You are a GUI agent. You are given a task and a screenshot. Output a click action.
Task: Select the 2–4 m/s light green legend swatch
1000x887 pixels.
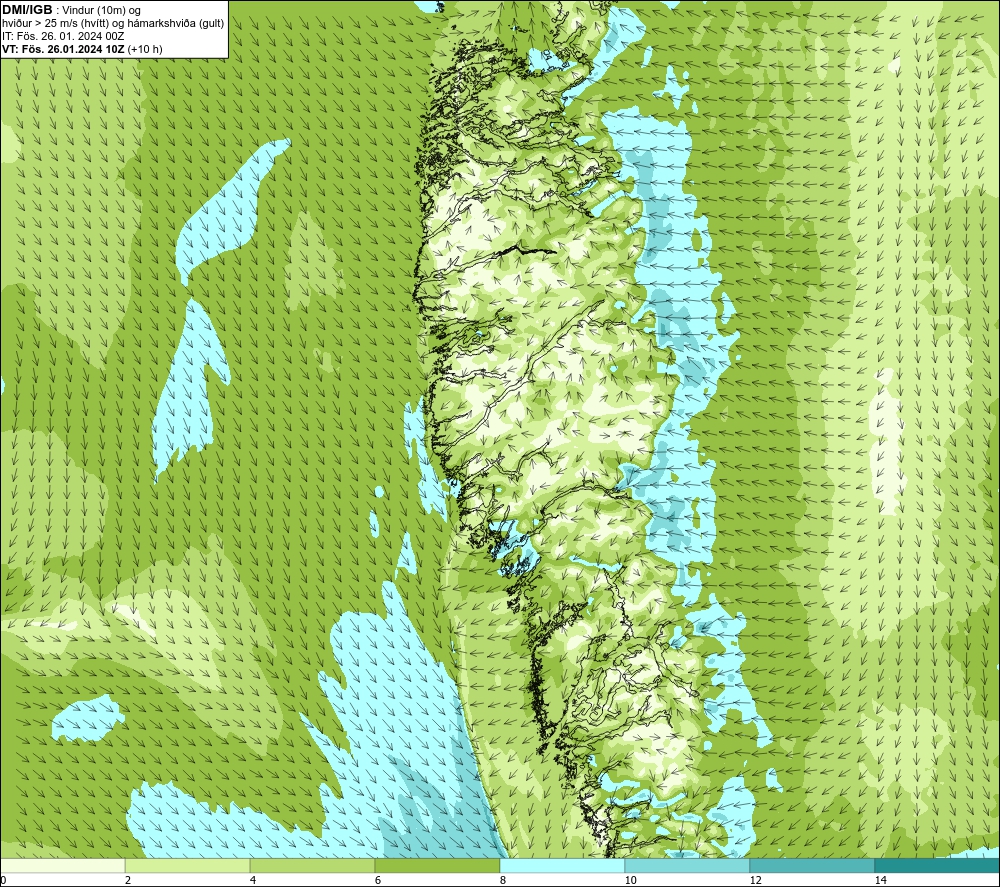tap(188, 866)
